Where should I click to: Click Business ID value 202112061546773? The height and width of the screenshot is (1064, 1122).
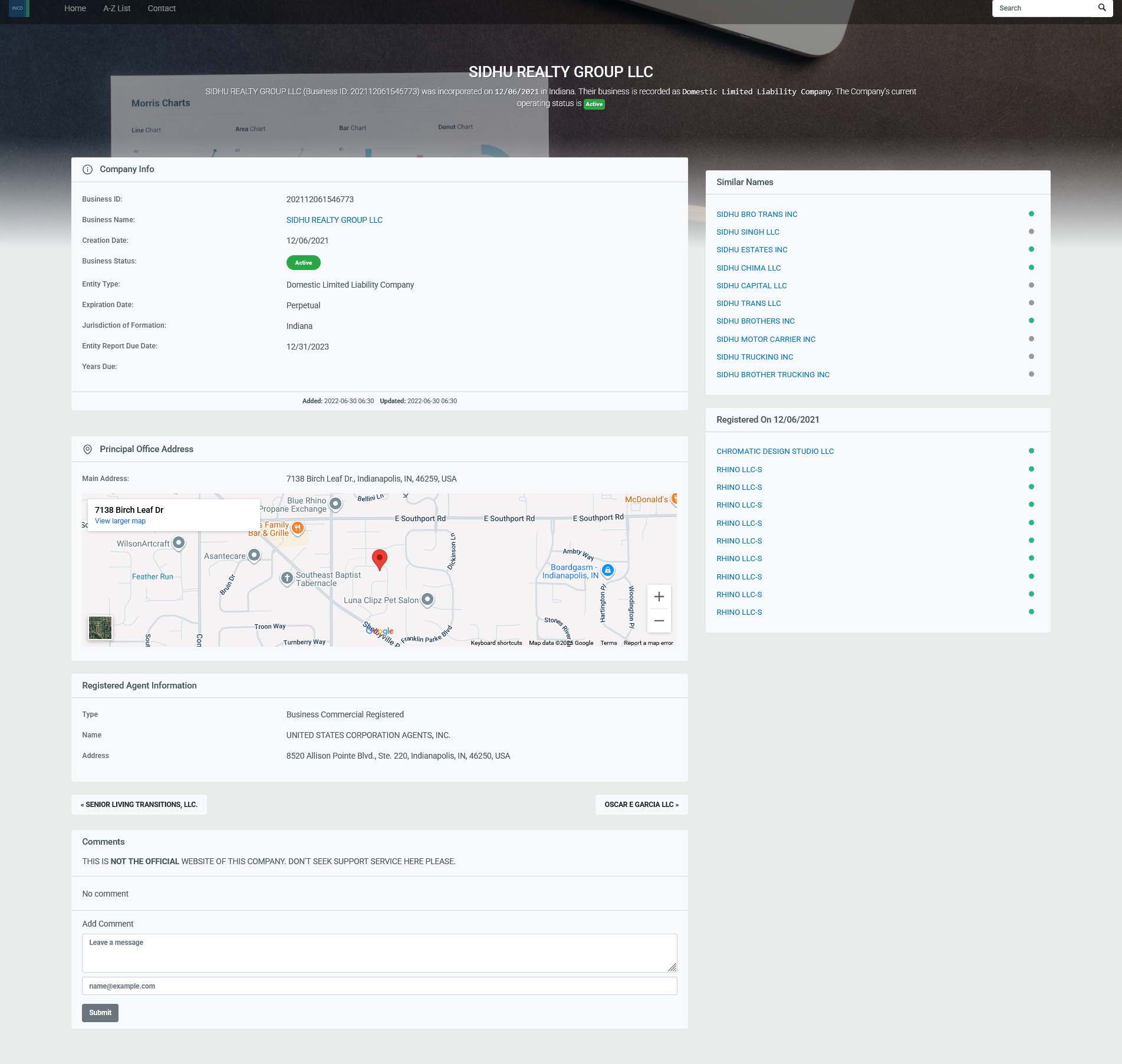click(x=320, y=199)
